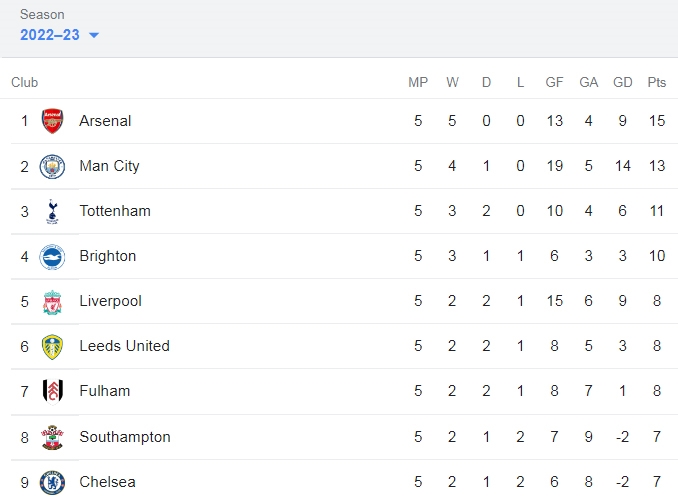Click the Leeds United crest
The width and height of the screenshot is (678, 500).
[x=52, y=347]
